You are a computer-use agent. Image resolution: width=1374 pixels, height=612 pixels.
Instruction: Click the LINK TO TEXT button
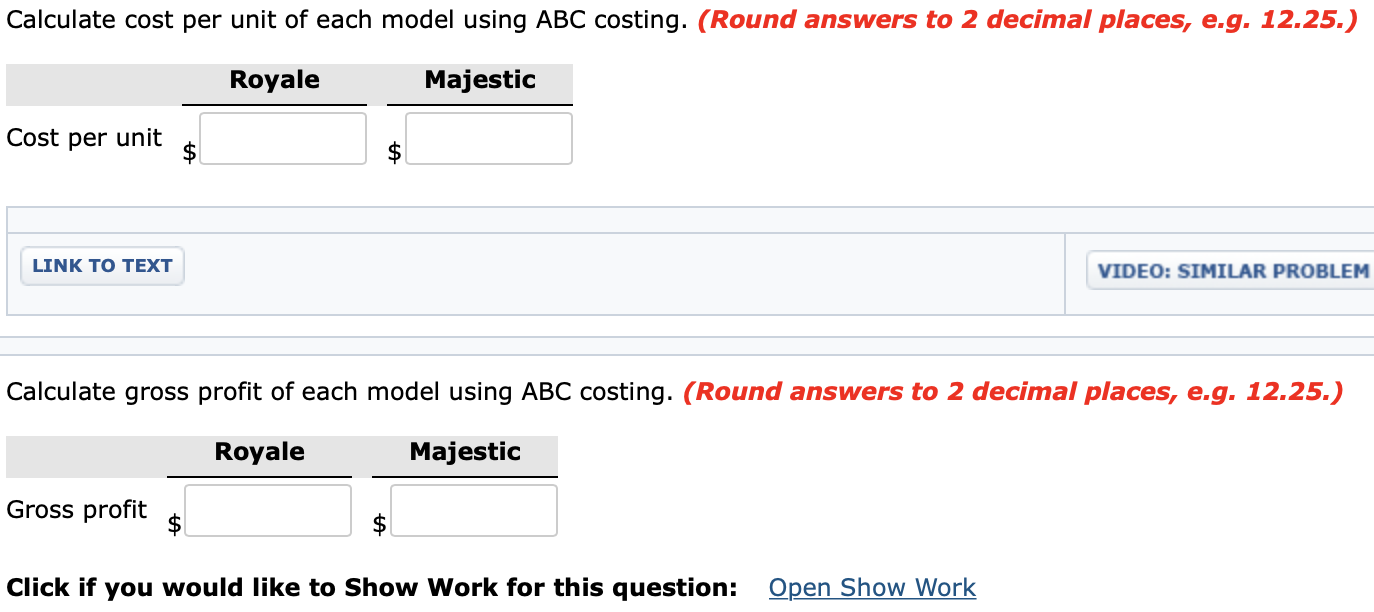coord(101,265)
